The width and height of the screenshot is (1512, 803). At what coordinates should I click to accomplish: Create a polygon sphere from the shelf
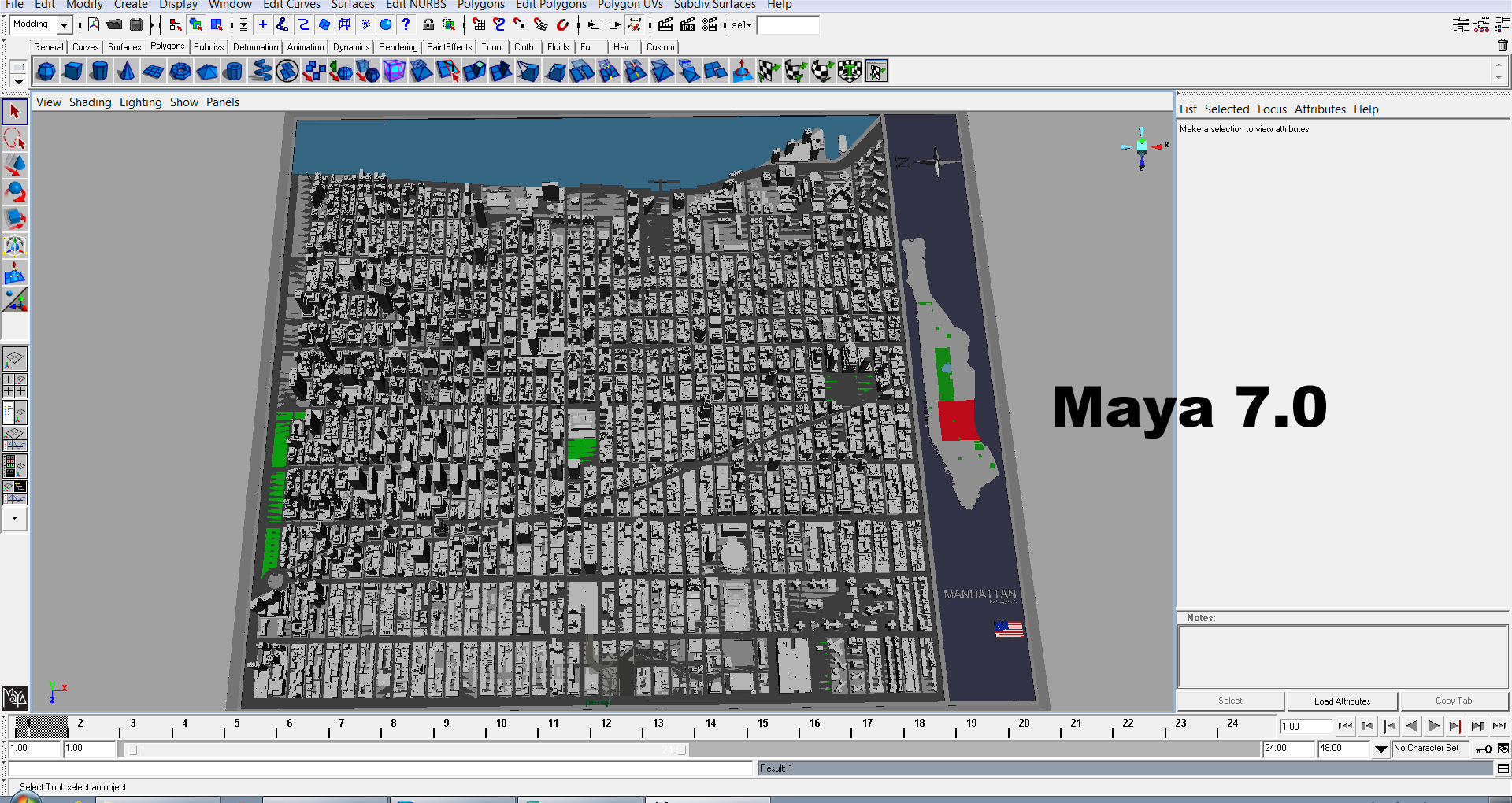point(46,71)
